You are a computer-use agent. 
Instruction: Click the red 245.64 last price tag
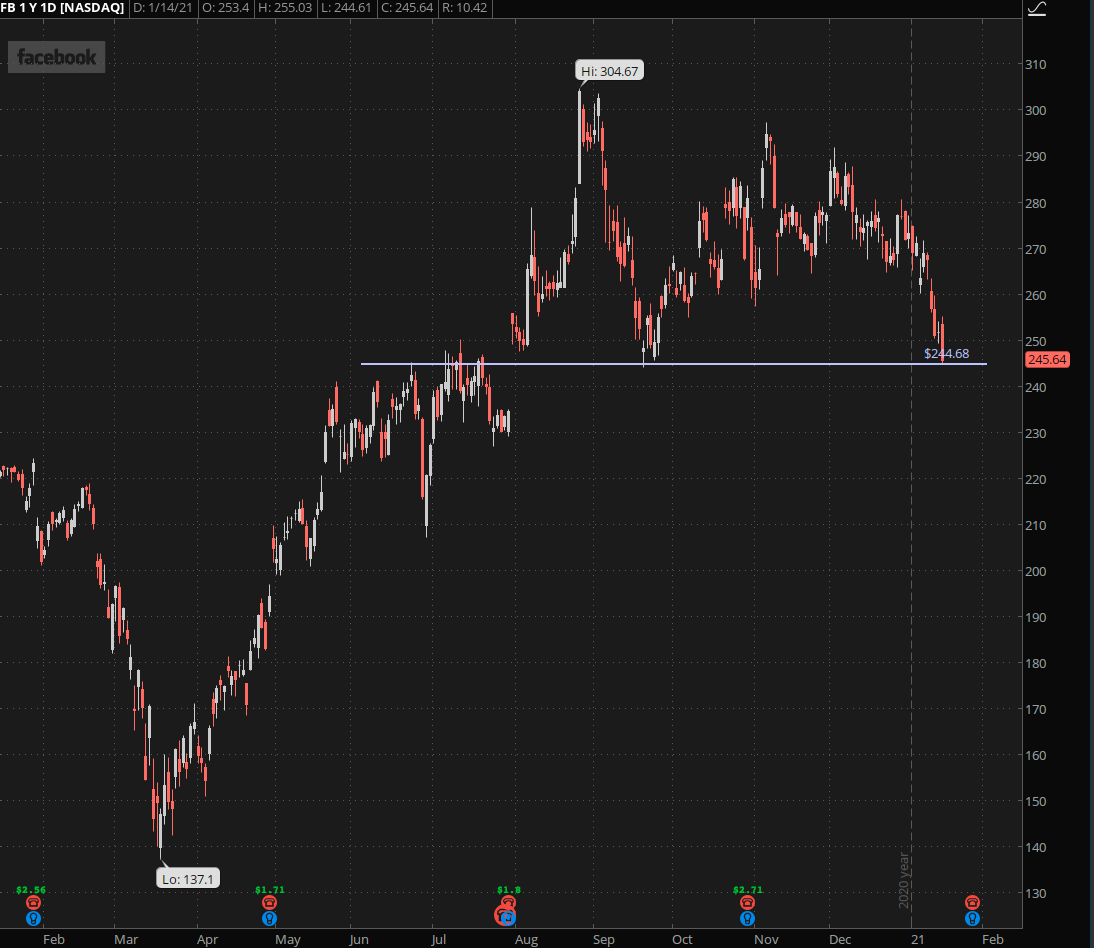point(1047,360)
